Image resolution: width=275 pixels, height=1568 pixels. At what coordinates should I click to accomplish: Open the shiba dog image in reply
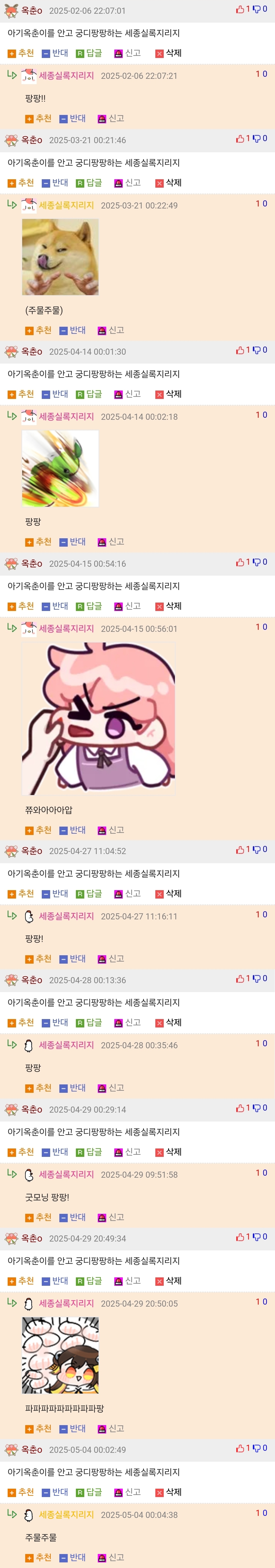click(x=60, y=257)
